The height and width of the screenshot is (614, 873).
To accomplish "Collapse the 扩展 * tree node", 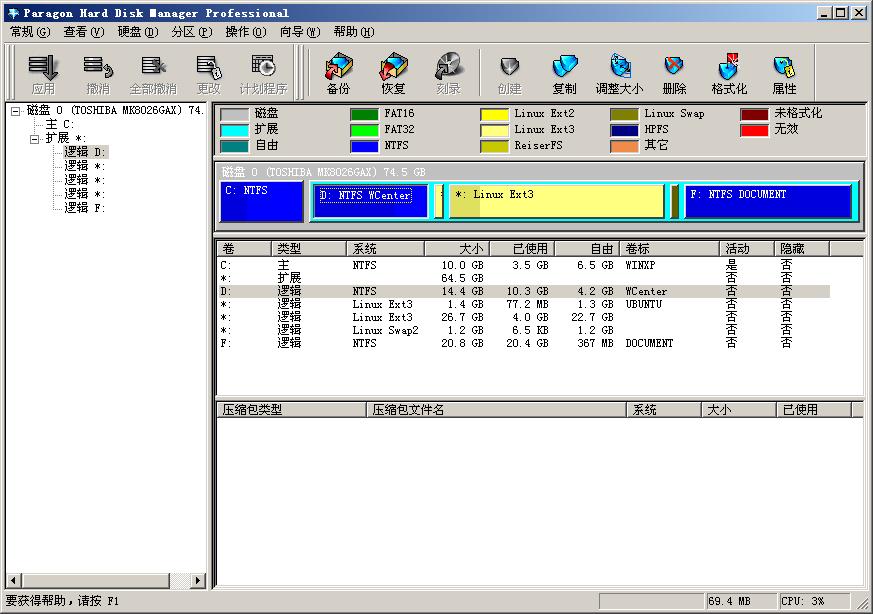I will (x=35, y=139).
